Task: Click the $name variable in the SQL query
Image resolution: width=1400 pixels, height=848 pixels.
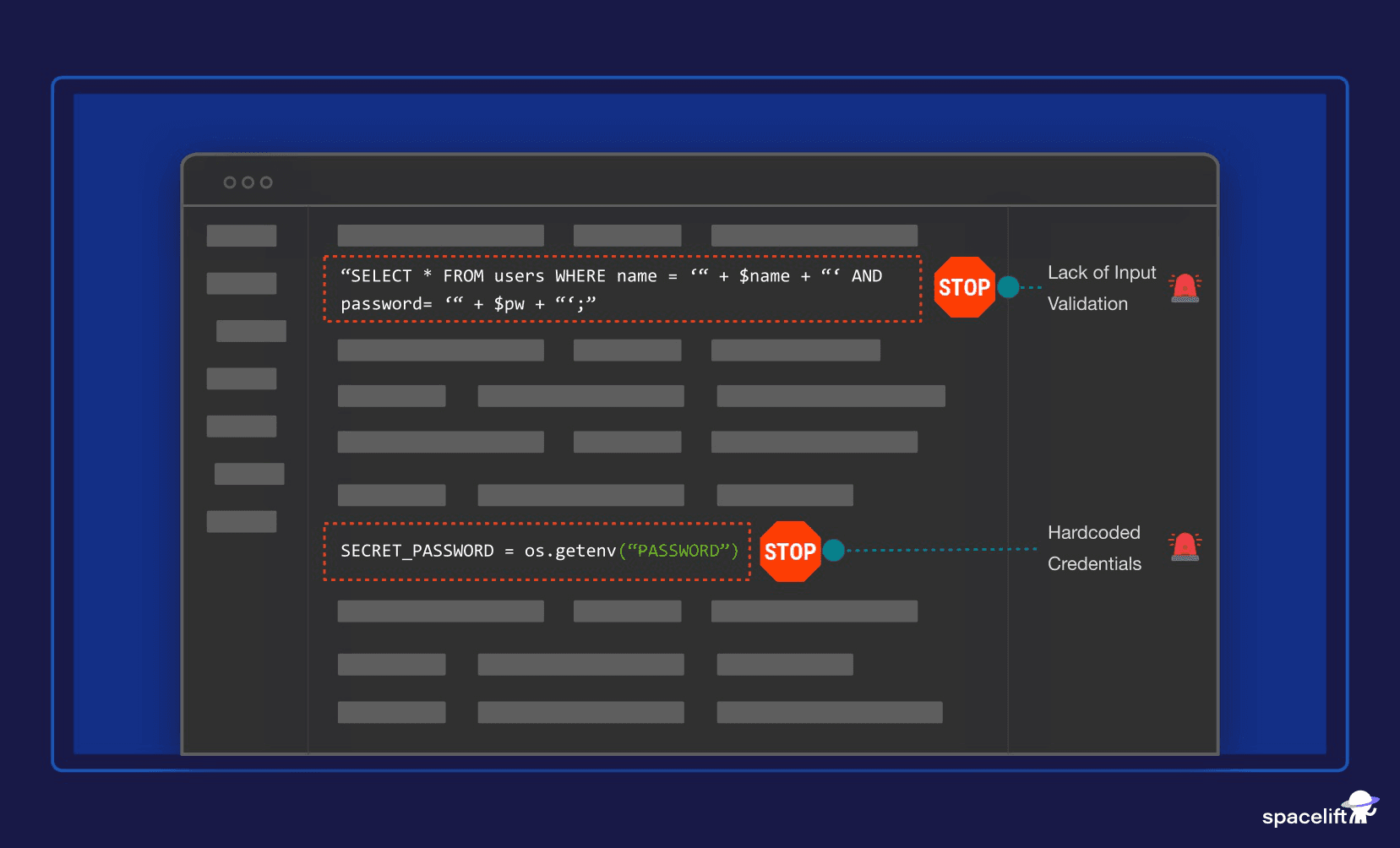Action: [764, 276]
